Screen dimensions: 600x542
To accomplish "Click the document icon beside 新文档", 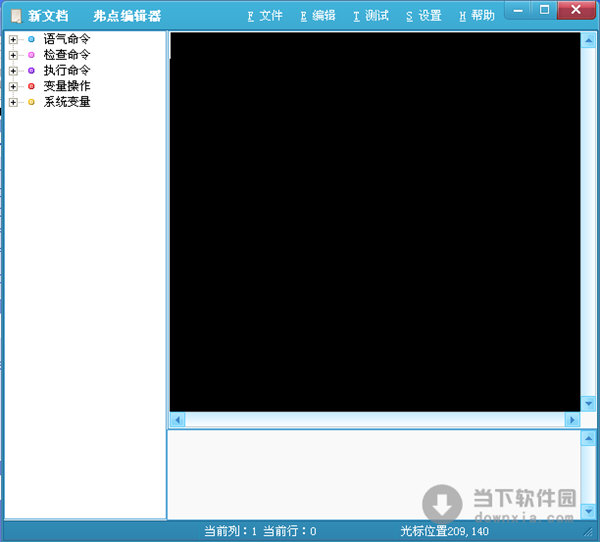I will (16, 16).
